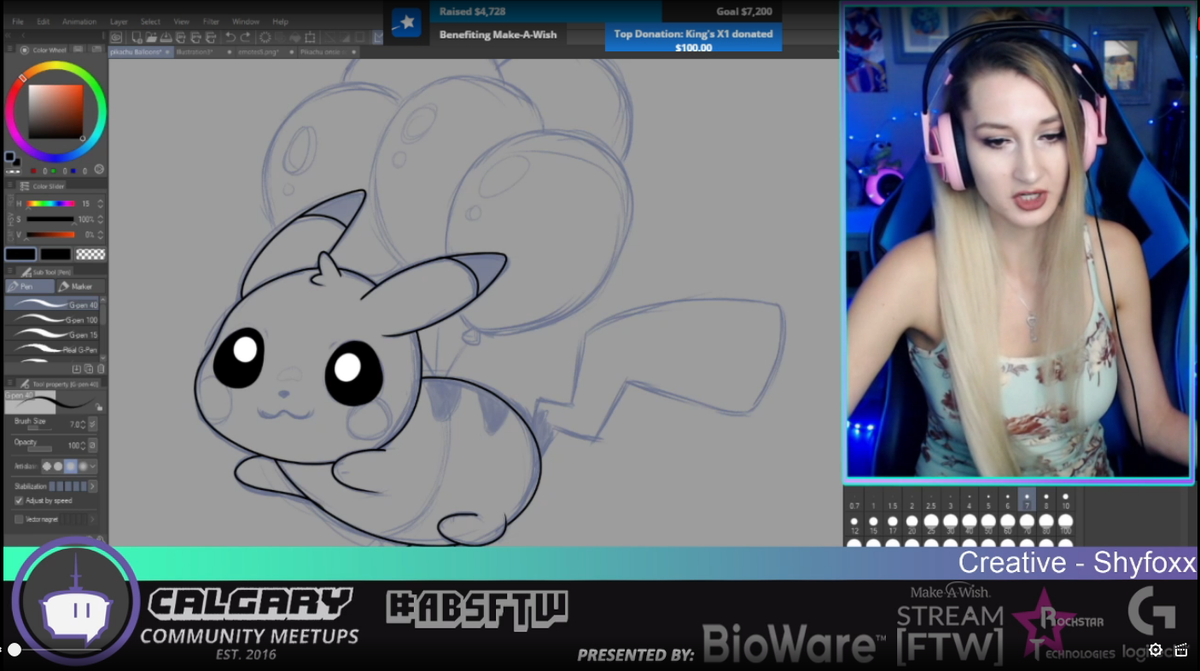Select the first anti-aliasing option (none)
The image size is (1200, 671).
pyautogui.click(x=46, y=466)
